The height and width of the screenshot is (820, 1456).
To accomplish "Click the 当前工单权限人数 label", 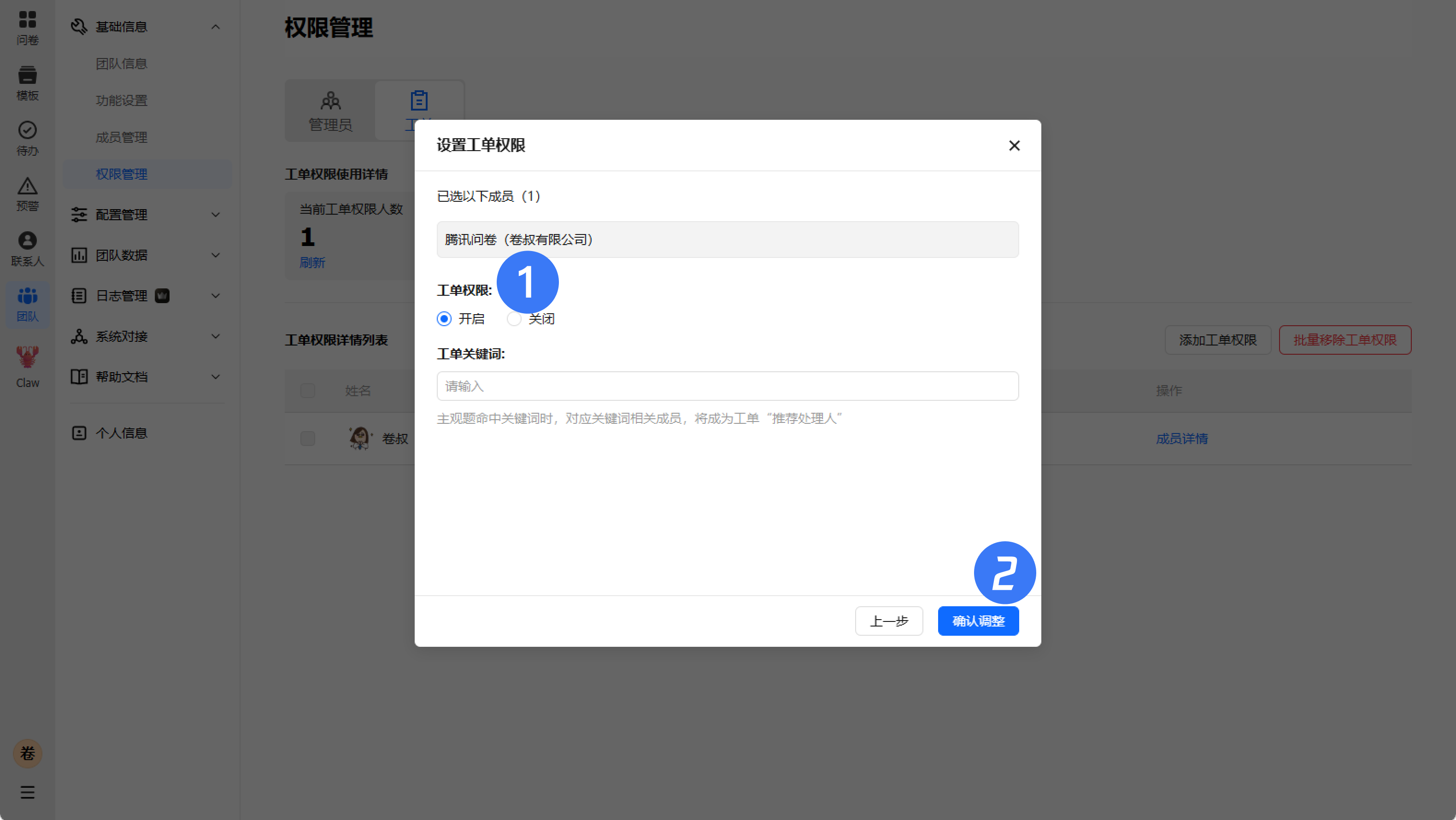I will (351, 210).
